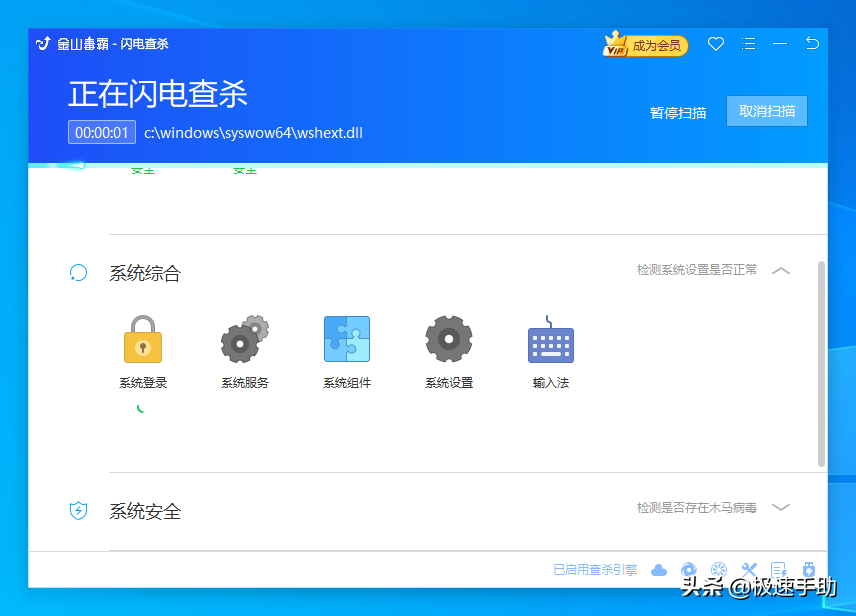Click the 系统设置 gear icon
This screenshot has height=616, width=856.
(448, 339)
